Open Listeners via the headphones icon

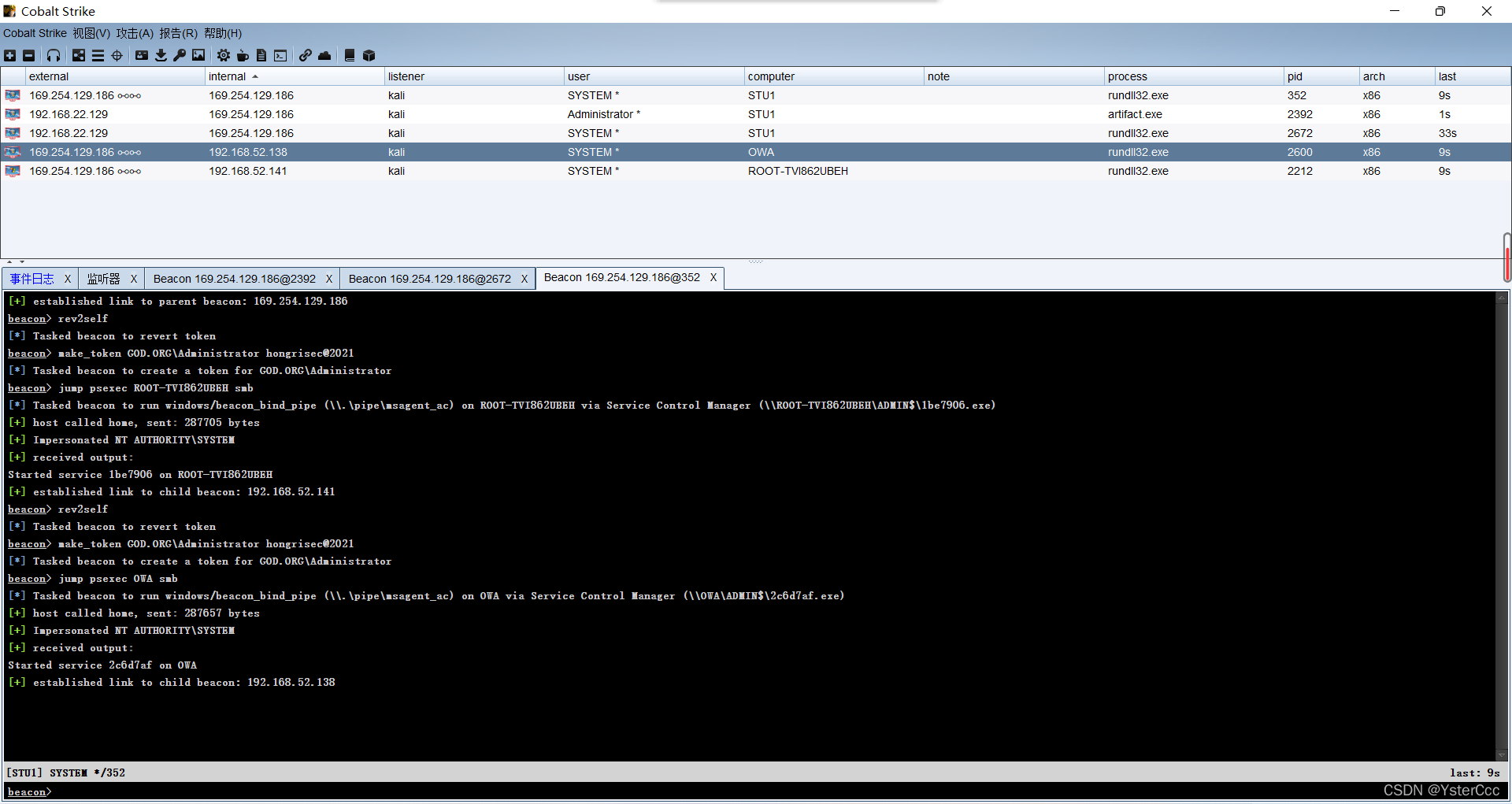[x=54, y=55]
